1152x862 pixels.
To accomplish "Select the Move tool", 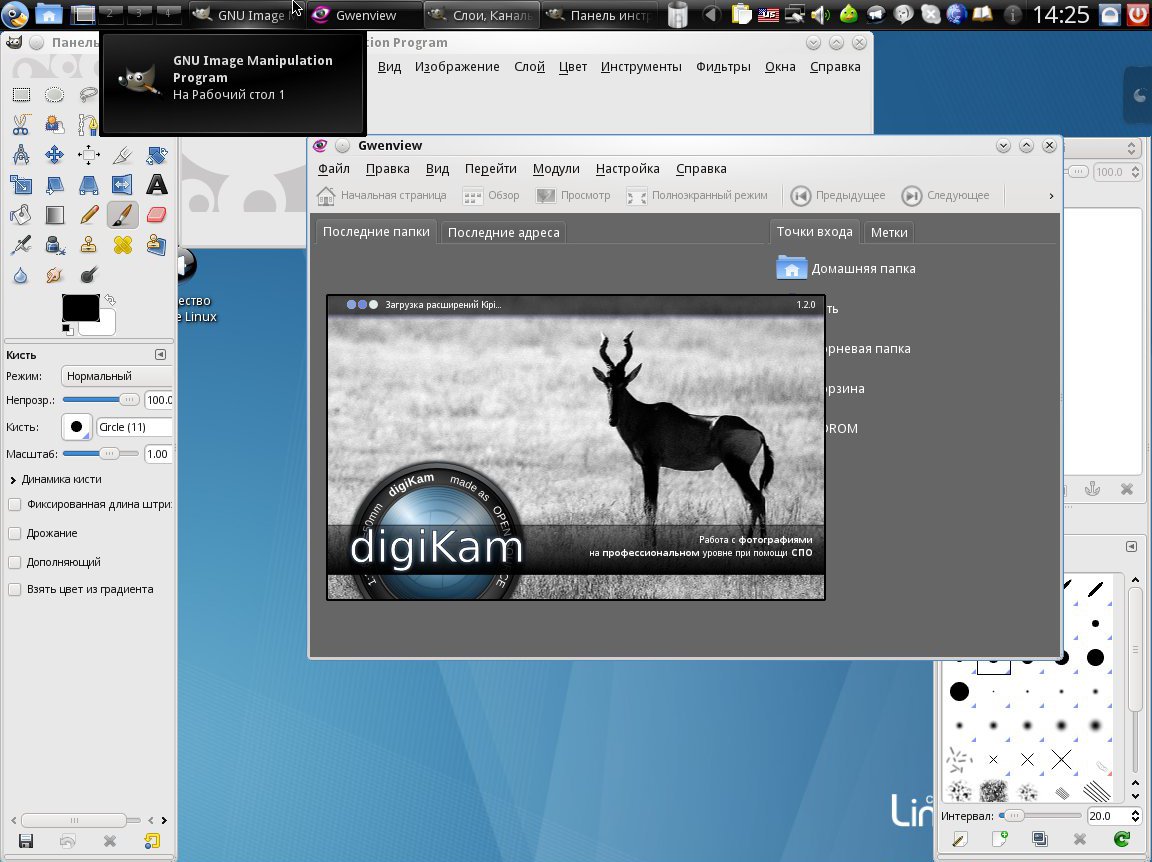I will tap(55, 155).
